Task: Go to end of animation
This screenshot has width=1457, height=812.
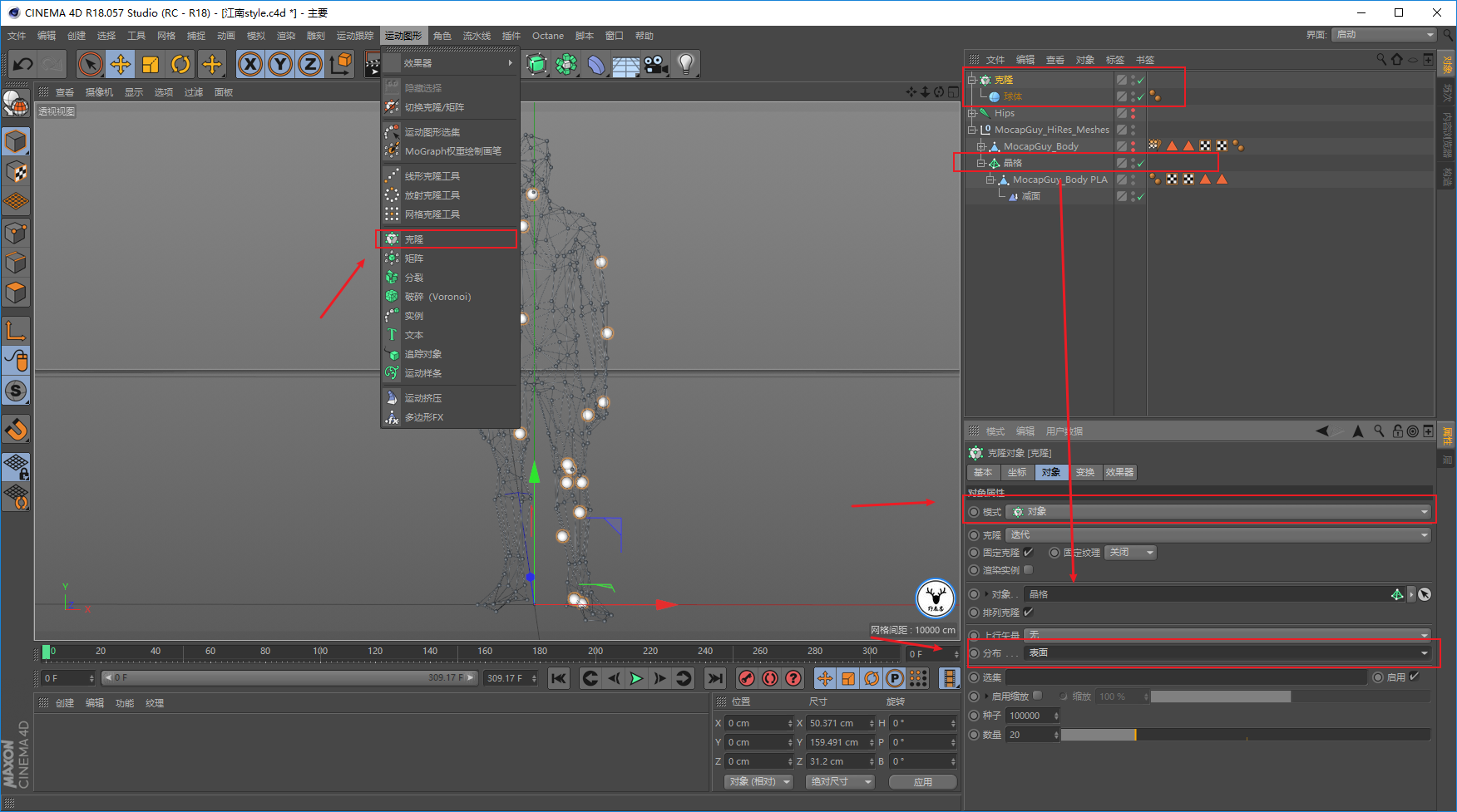Action: [715, 678]
